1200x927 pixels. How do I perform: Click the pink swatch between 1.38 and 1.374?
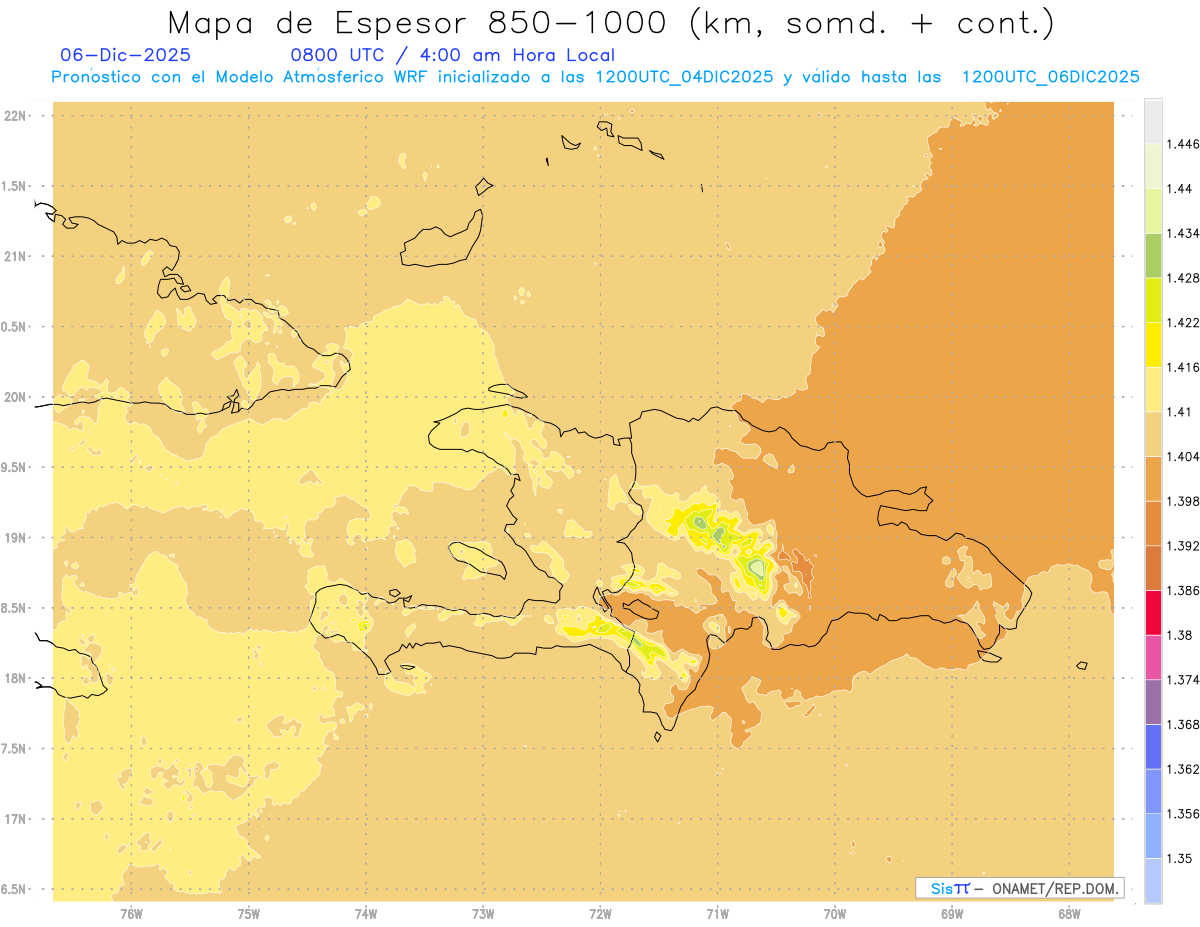pos(1153,657)
